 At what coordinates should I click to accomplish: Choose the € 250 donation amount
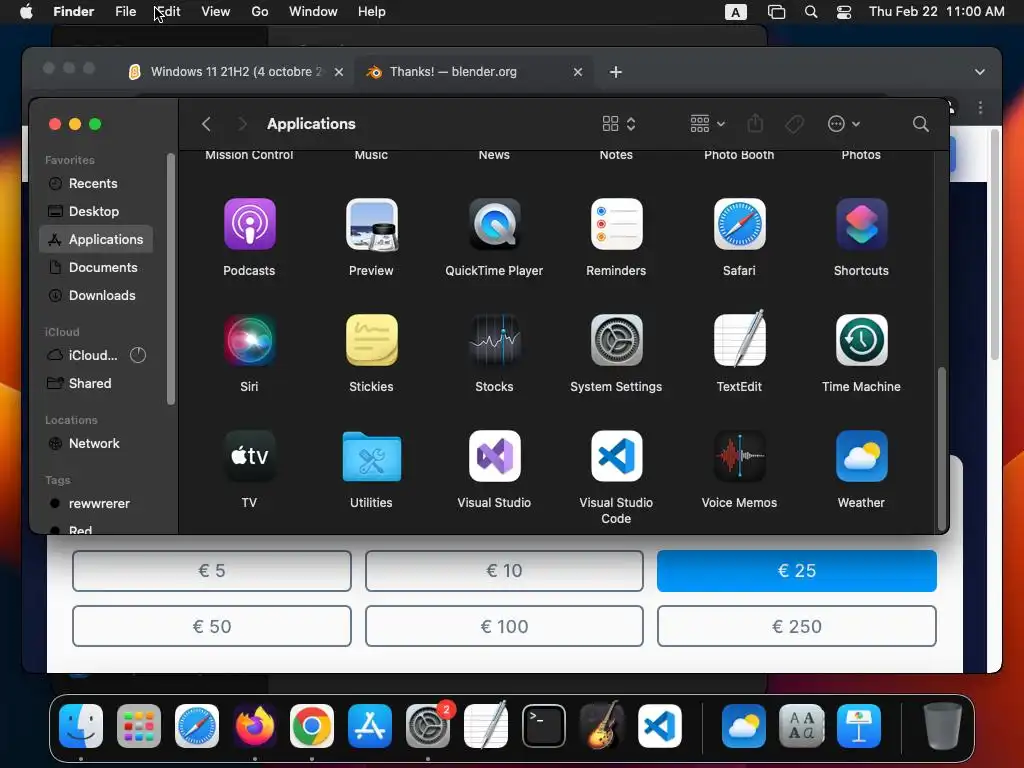point(797,626)
